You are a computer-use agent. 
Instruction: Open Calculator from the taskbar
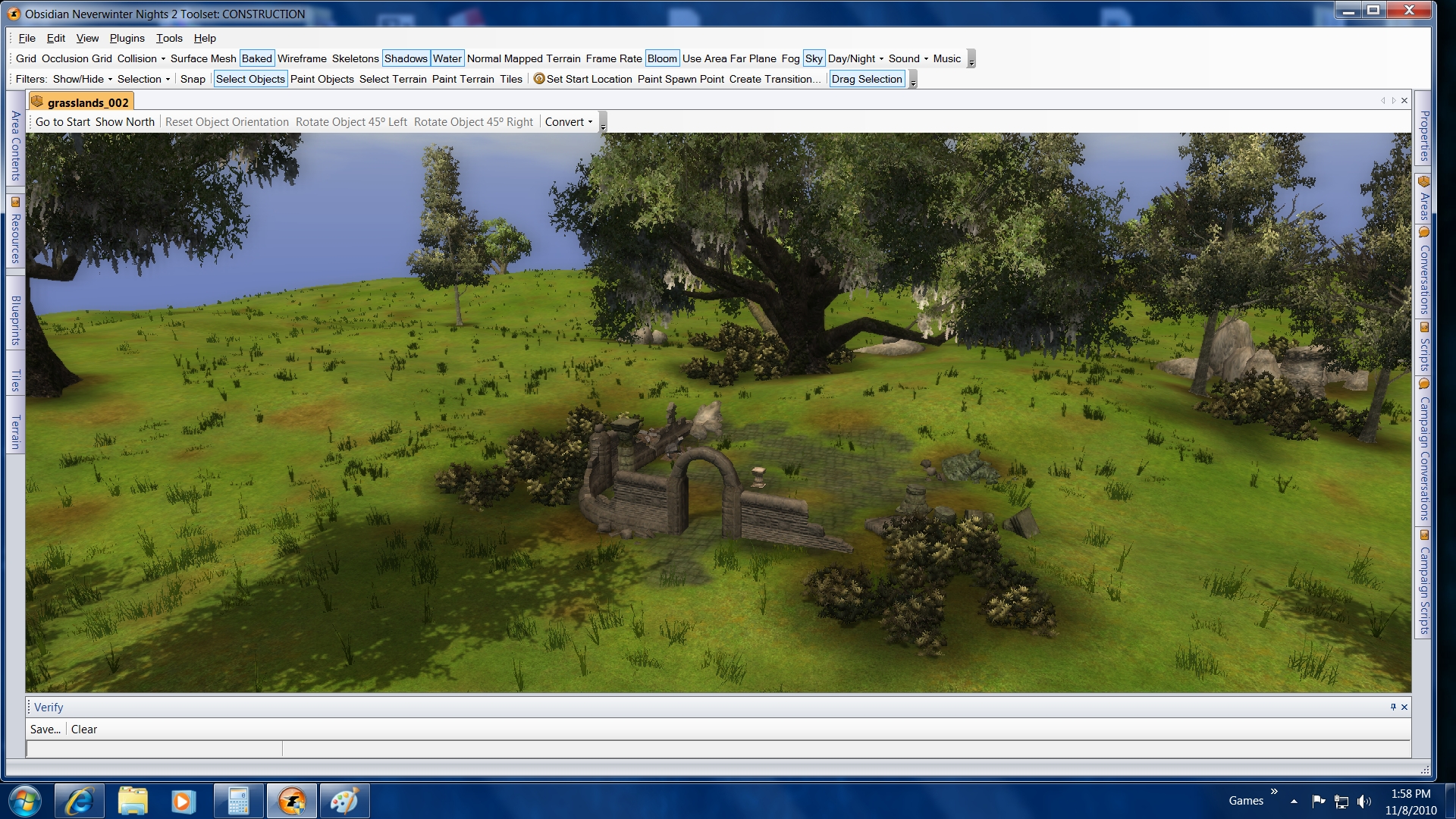[238, 801]
